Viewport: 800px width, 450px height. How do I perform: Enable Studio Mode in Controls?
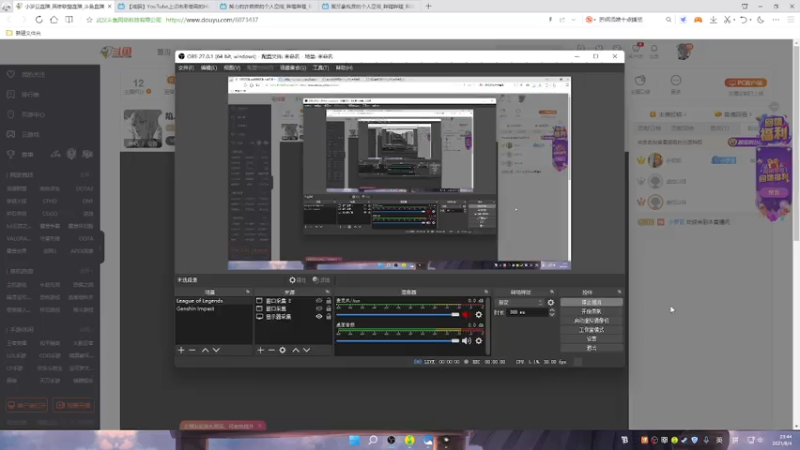coord(591,330)
